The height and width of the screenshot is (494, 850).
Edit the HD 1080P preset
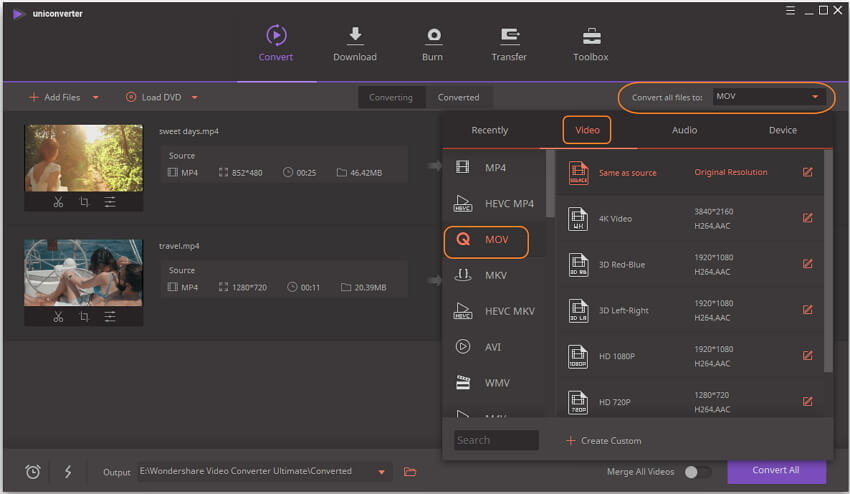coord(807,356)
